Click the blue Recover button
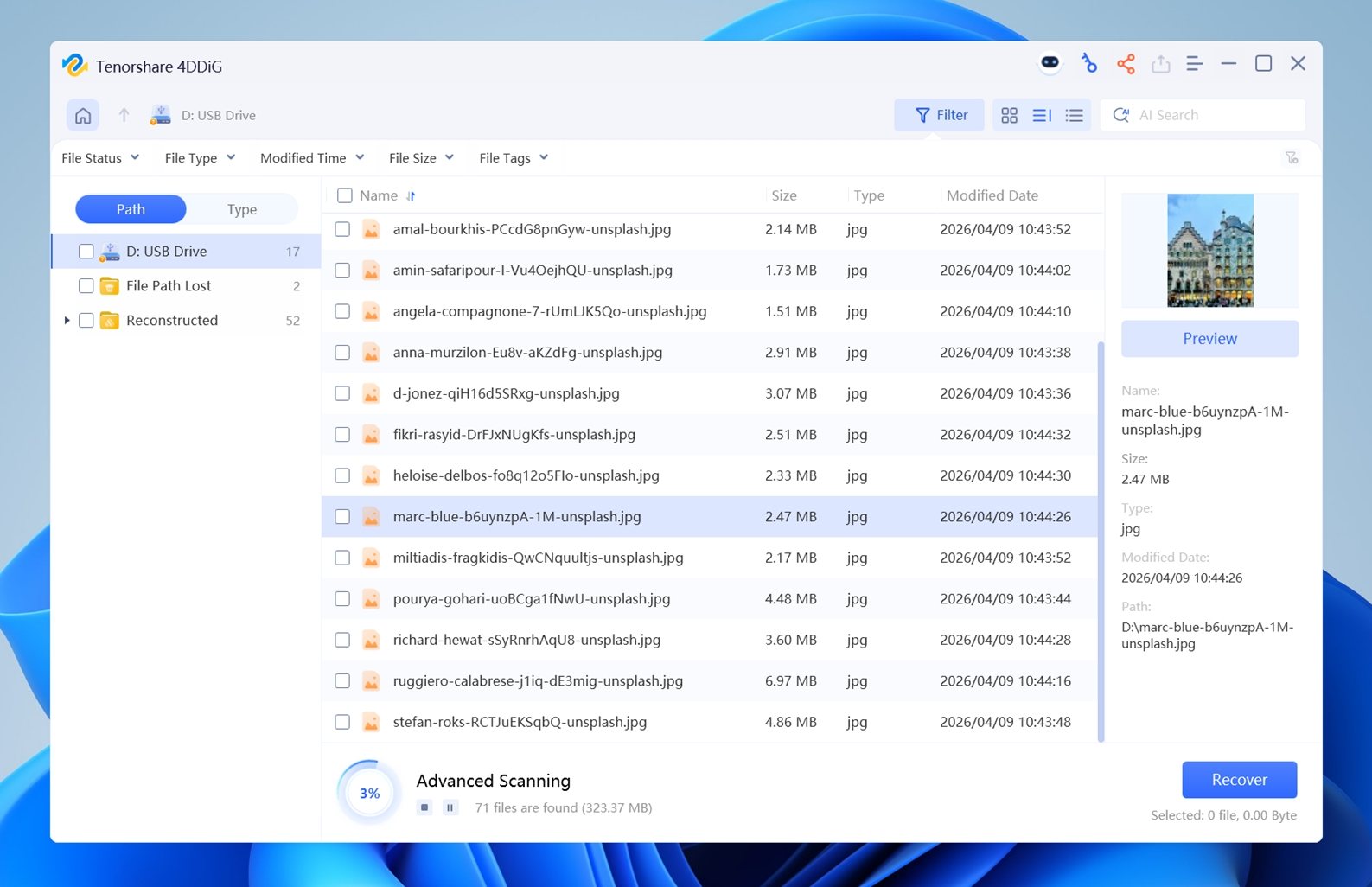1372x887 pixels. point(1238,780)
